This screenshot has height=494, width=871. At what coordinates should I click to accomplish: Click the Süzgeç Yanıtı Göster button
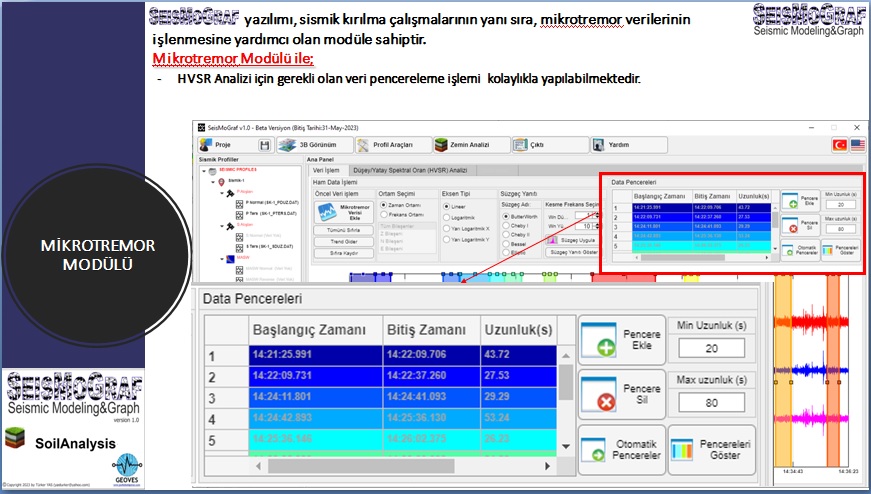(x=572, y=252)
